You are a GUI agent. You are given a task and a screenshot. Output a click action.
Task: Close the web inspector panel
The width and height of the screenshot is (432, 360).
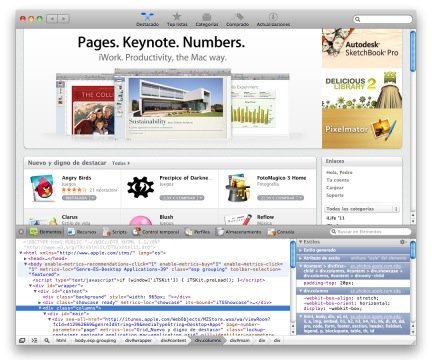21,232
